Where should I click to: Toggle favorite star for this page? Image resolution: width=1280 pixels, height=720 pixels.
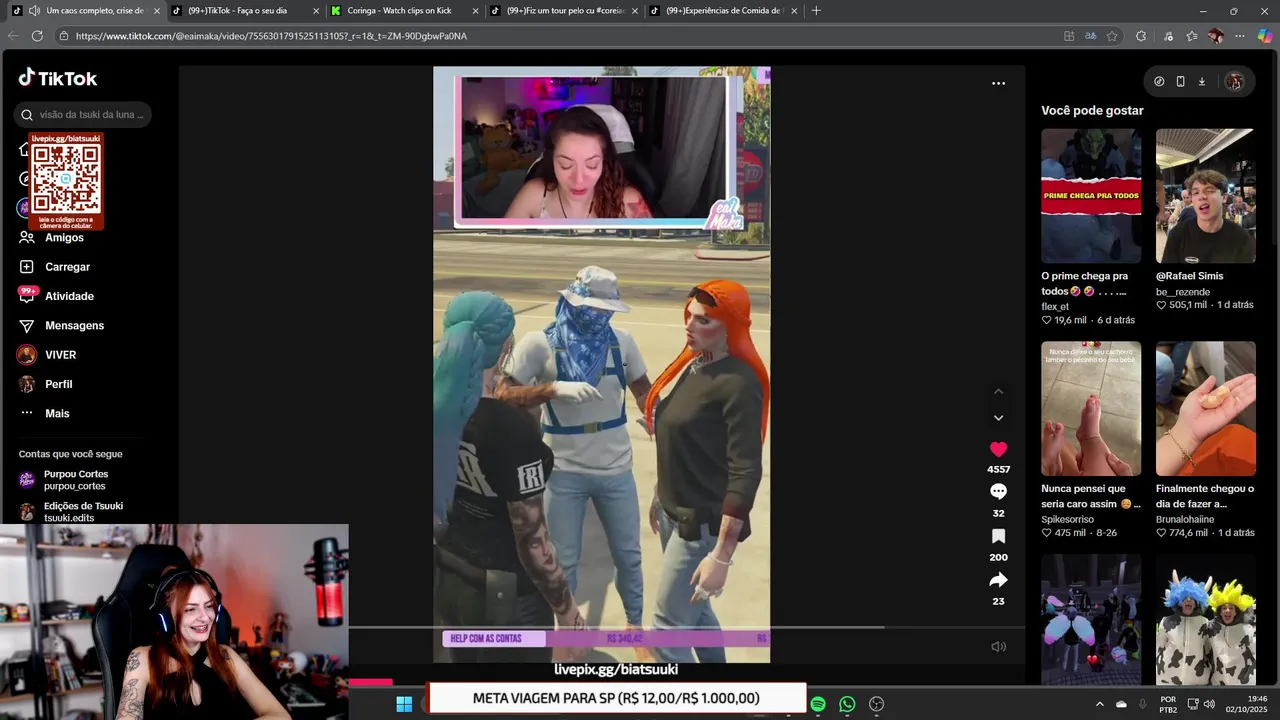(1112, 36)
